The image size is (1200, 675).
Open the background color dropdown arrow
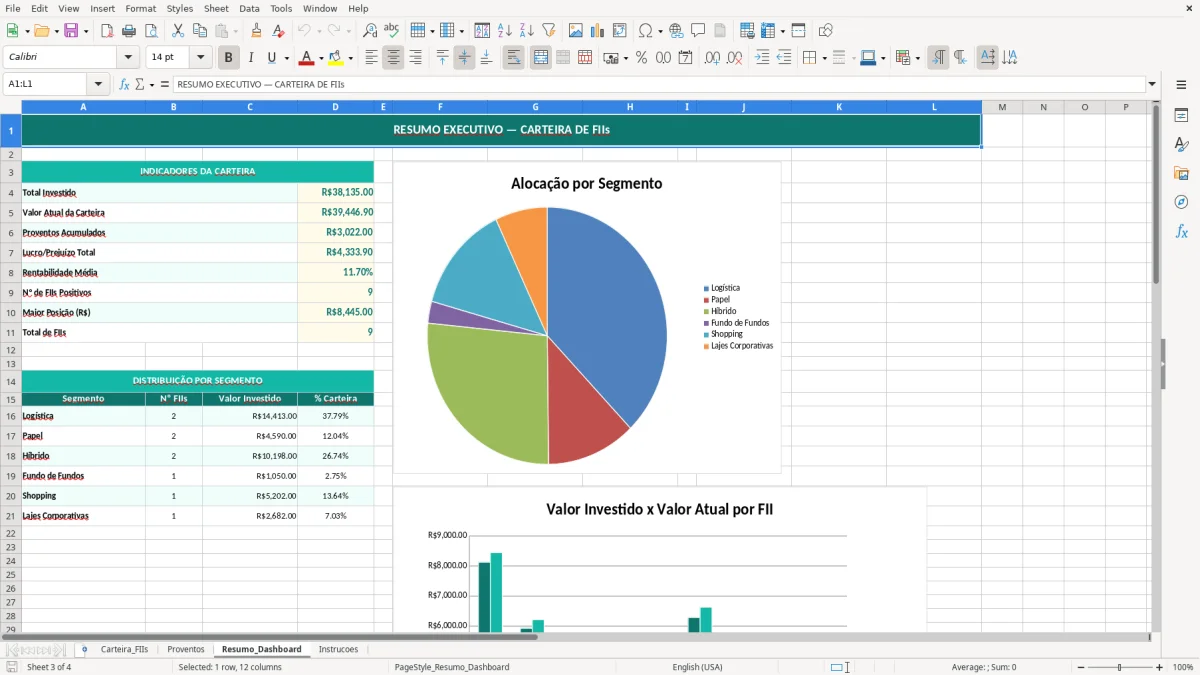pyautogui.click(x=350, y=58)
